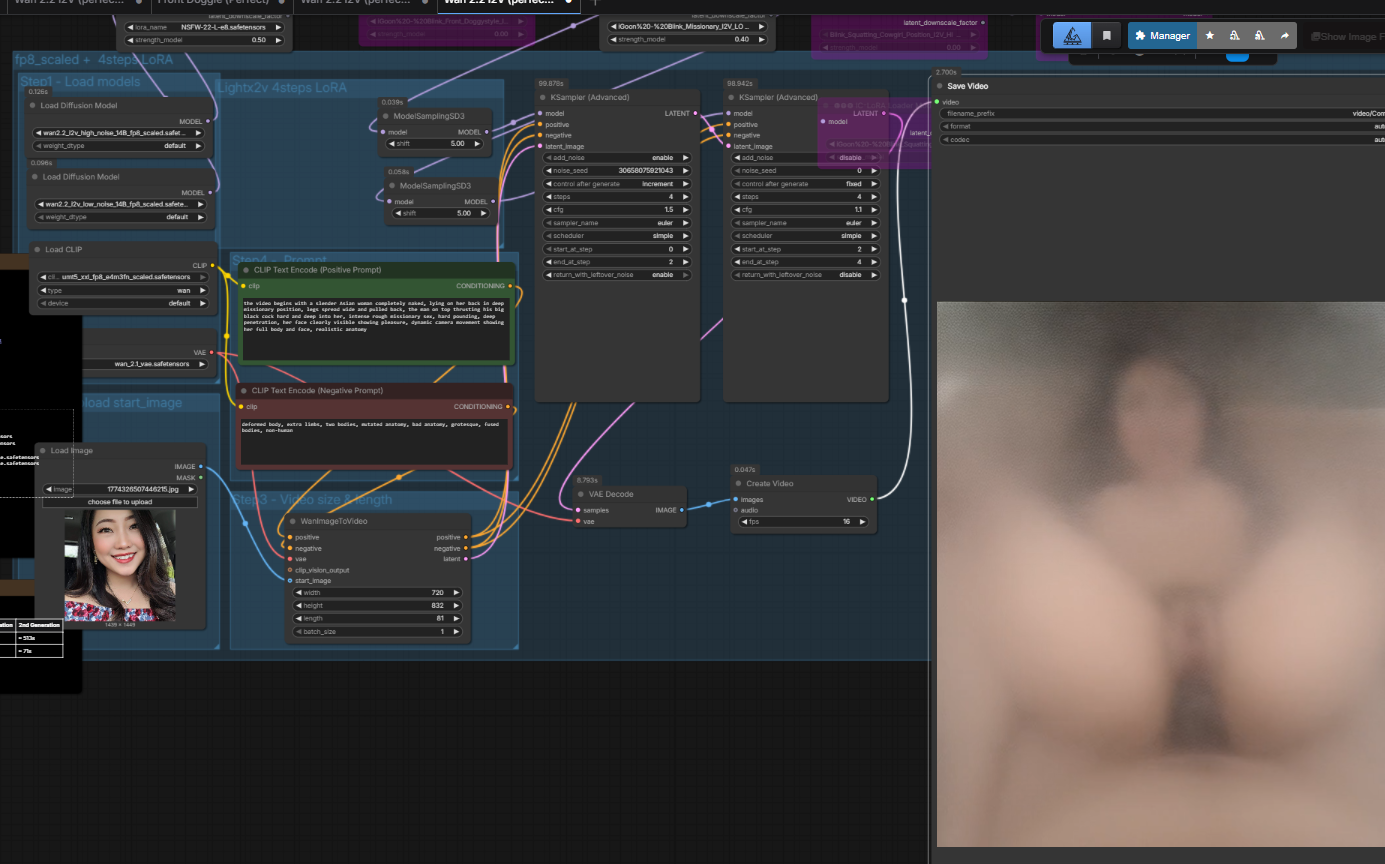Decrease the fps value in Create Video
This screenshot has width=1385, height=864.
coord(744,522)
